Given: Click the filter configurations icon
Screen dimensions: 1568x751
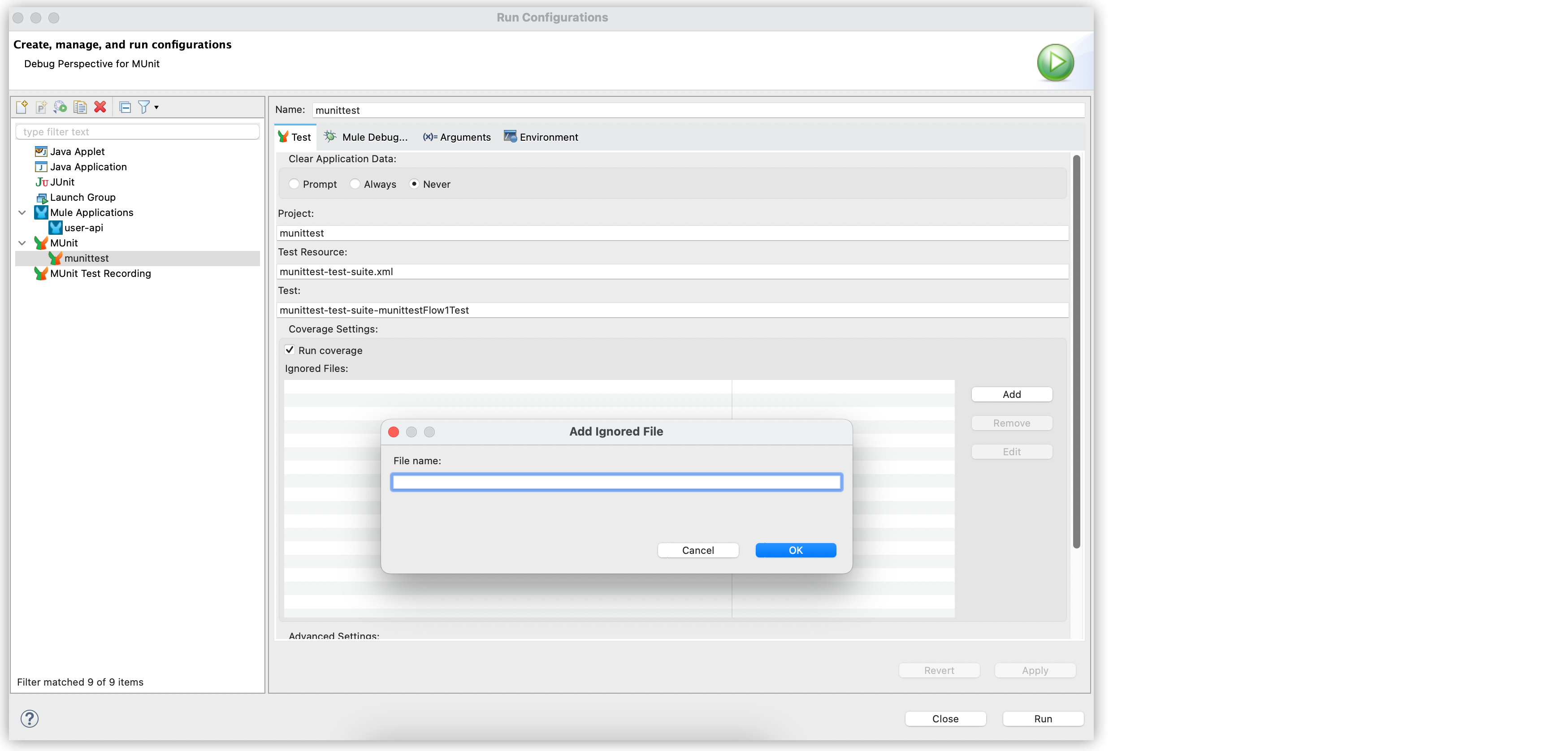Looking at the screenshot, I should coord(145,107).
